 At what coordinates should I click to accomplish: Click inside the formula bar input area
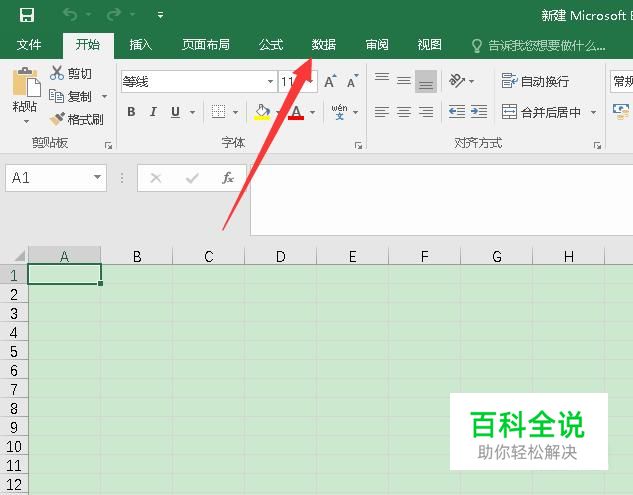(442, 199)
